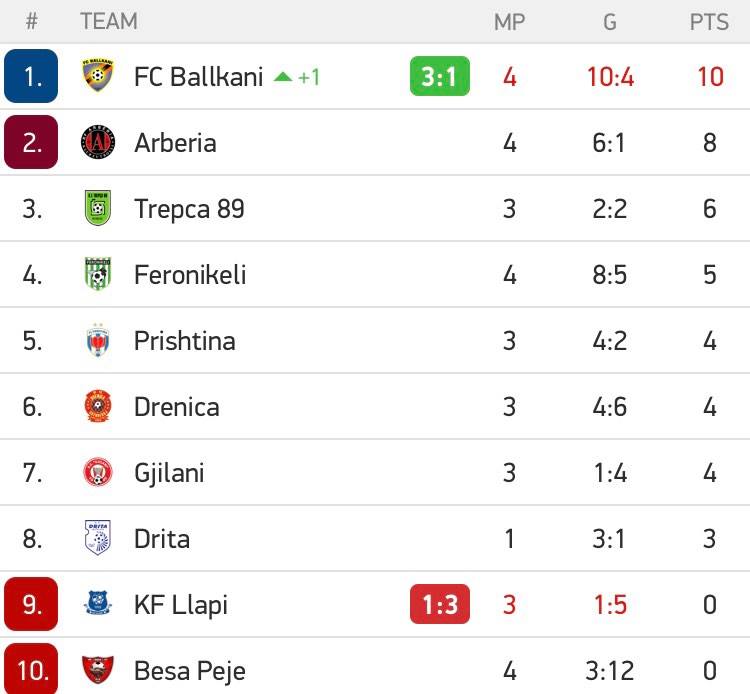Open the Feronikeli team badge
The image size is (750, 694).
coord(98,274)
